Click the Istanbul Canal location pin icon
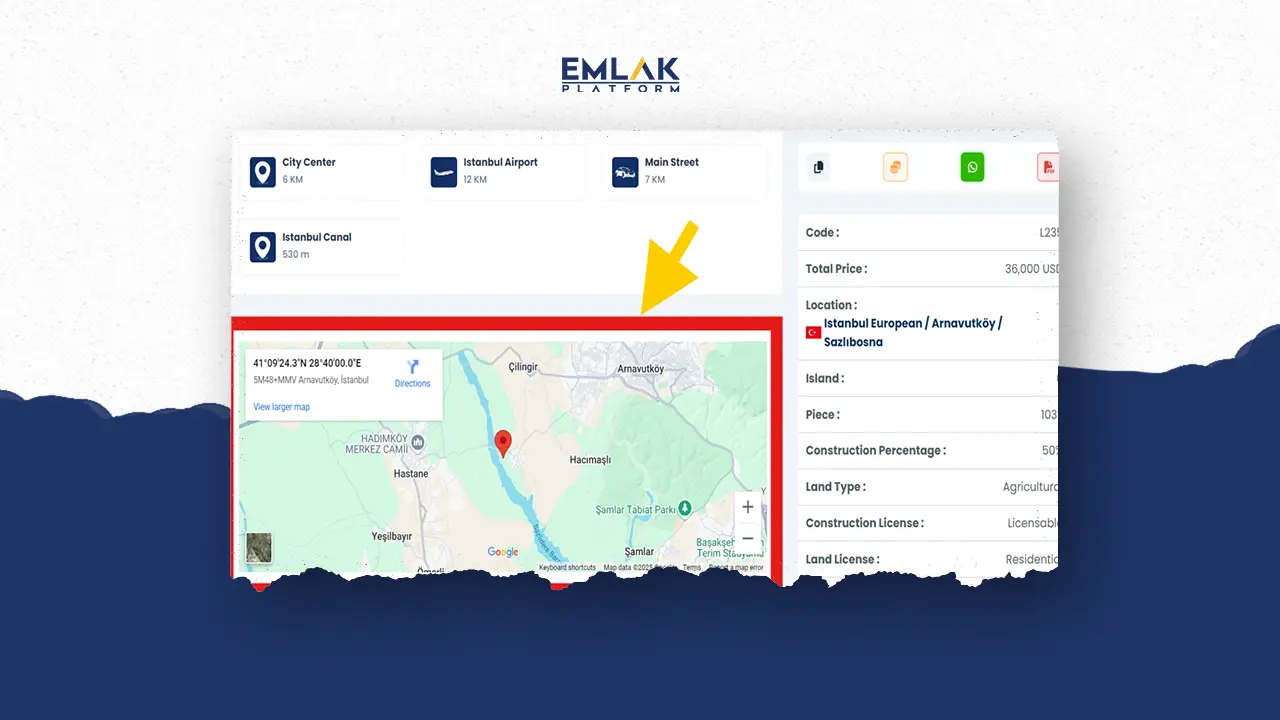 click(x=263, y=247)
